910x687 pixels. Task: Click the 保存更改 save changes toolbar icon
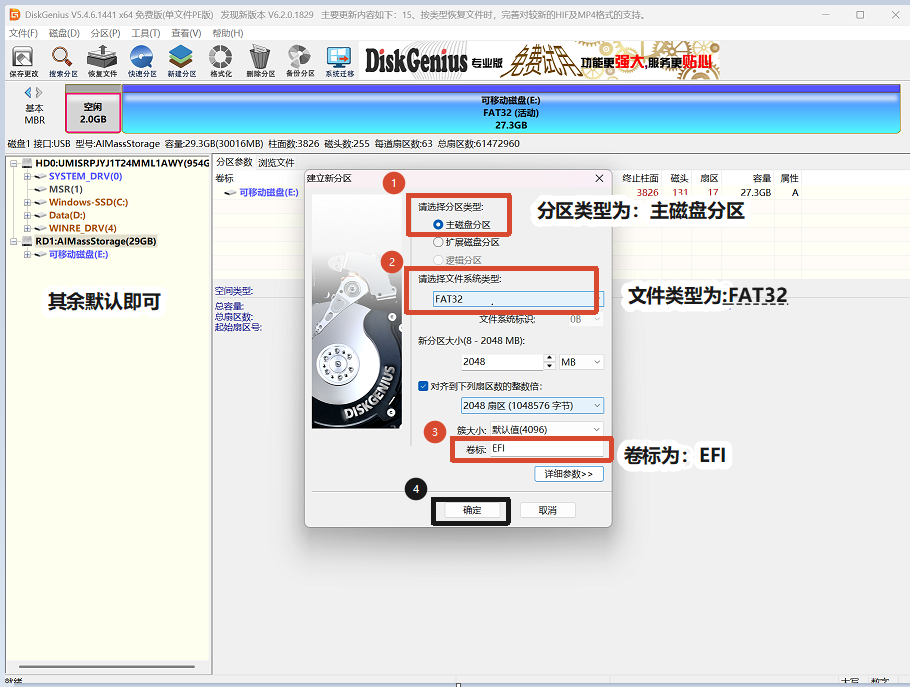24,62
